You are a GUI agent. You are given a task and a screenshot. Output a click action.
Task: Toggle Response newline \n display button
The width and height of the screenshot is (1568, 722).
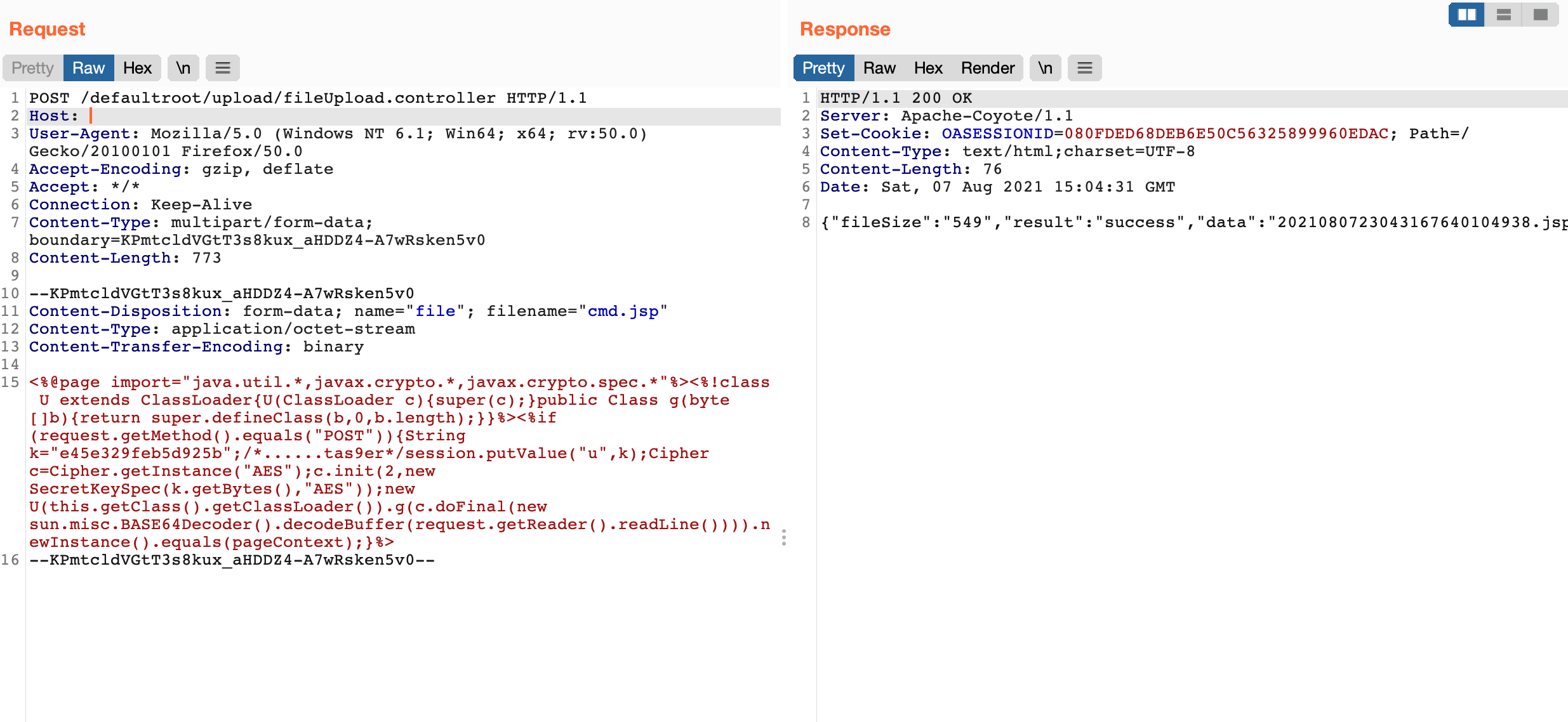coord(1045,68)
